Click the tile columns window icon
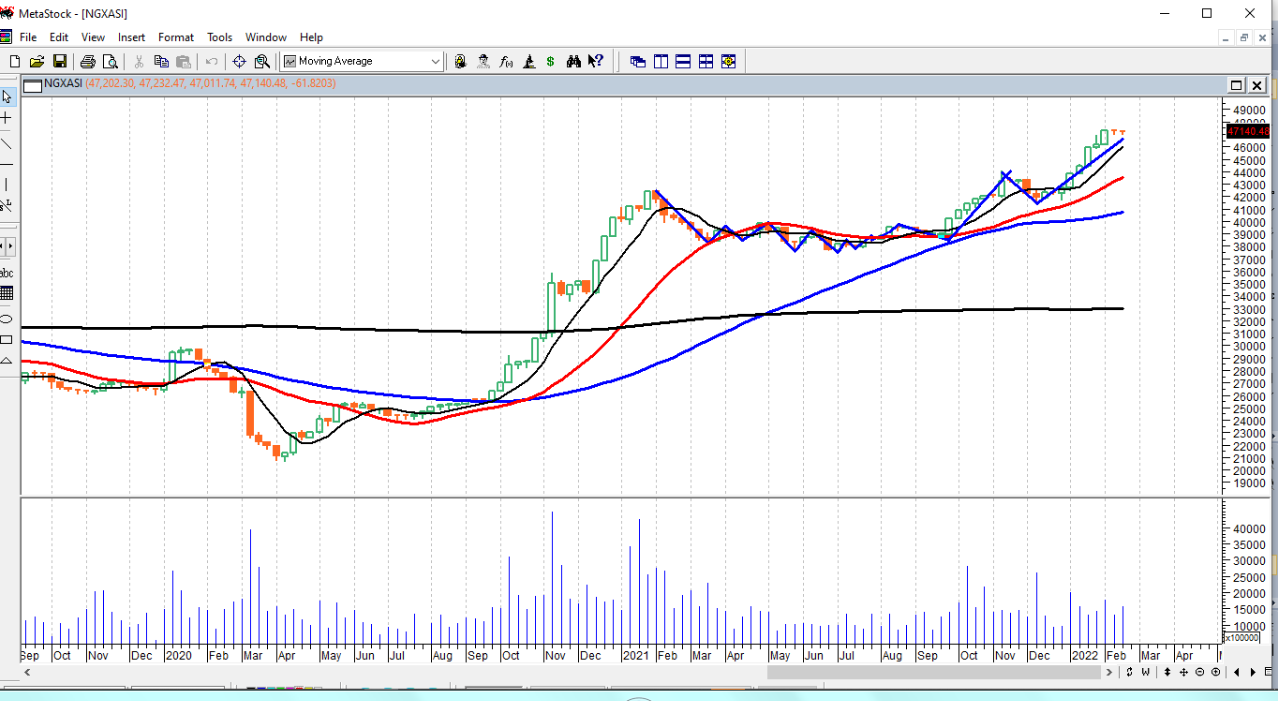 [661, 61]
